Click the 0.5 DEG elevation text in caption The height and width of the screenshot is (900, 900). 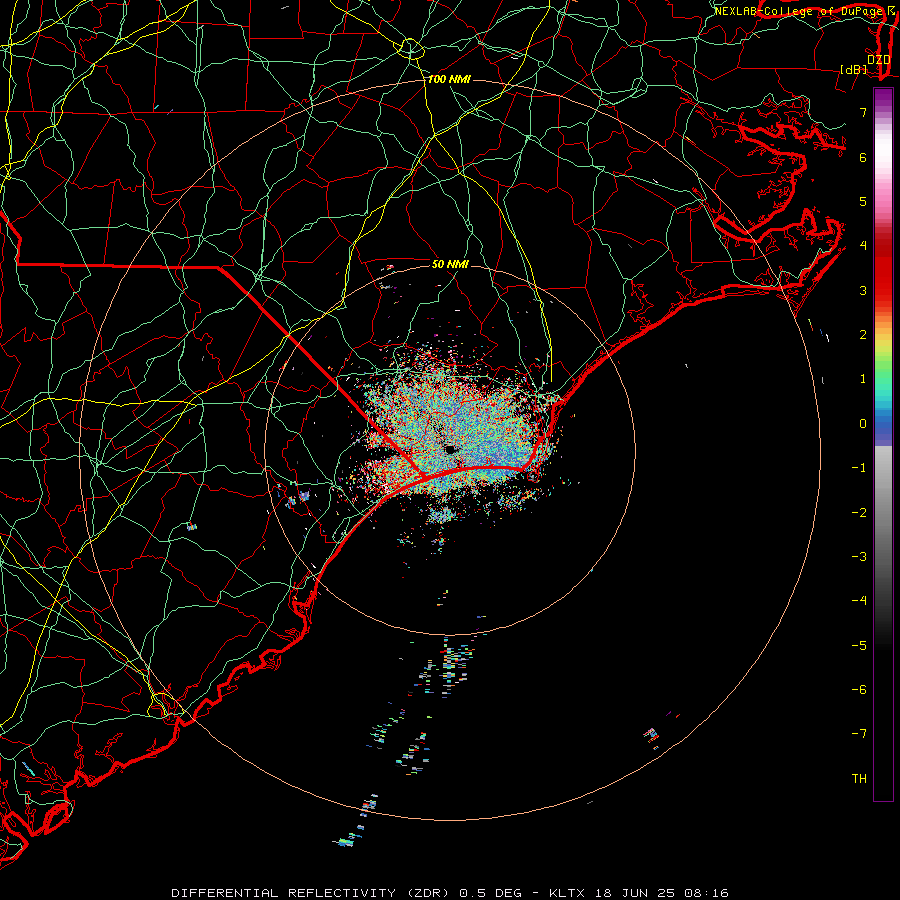click(x=490, y=893)
